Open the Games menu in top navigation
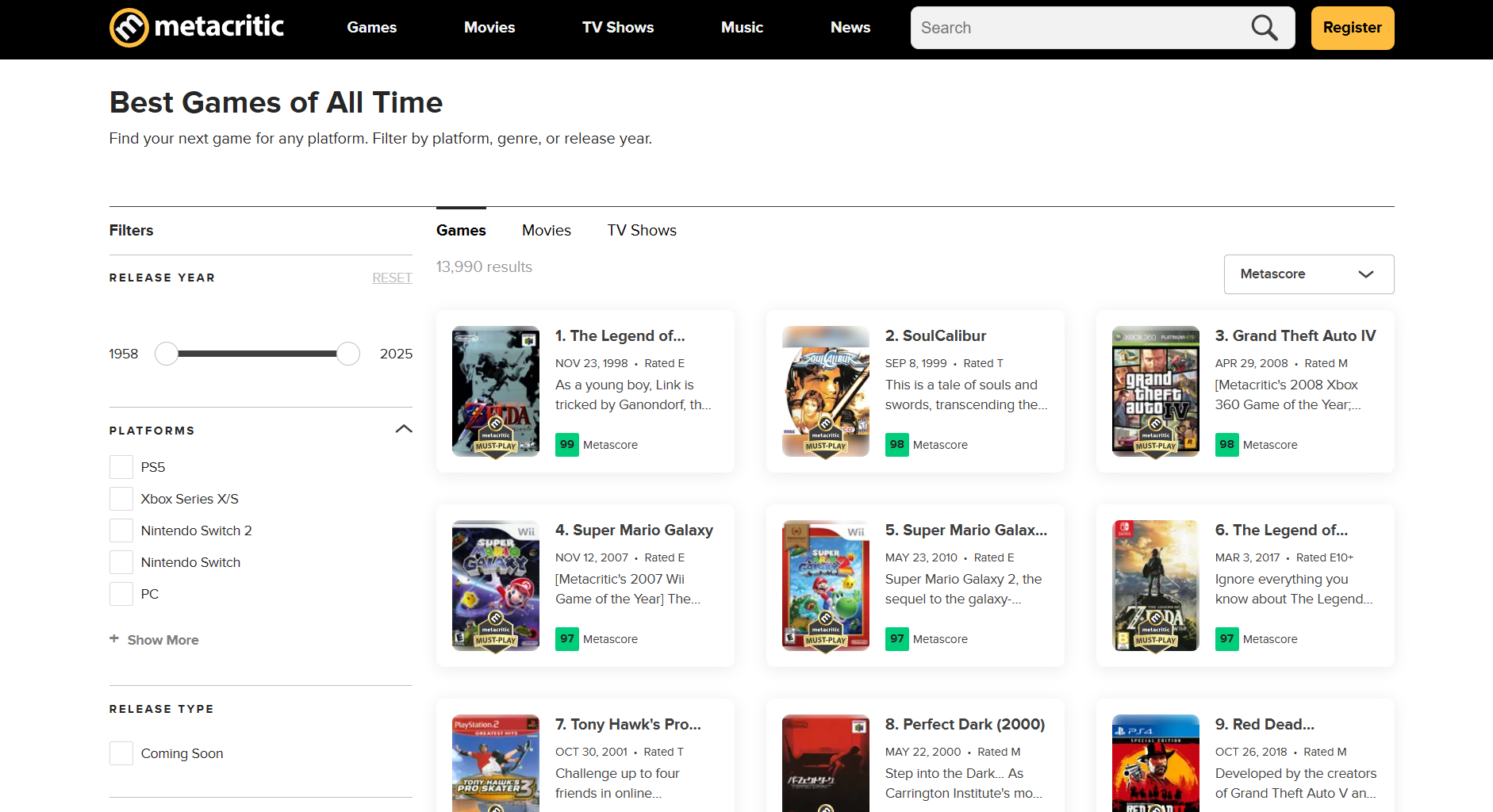The width and height of the screenshot is (1493, 812). (x=372, y=28)
